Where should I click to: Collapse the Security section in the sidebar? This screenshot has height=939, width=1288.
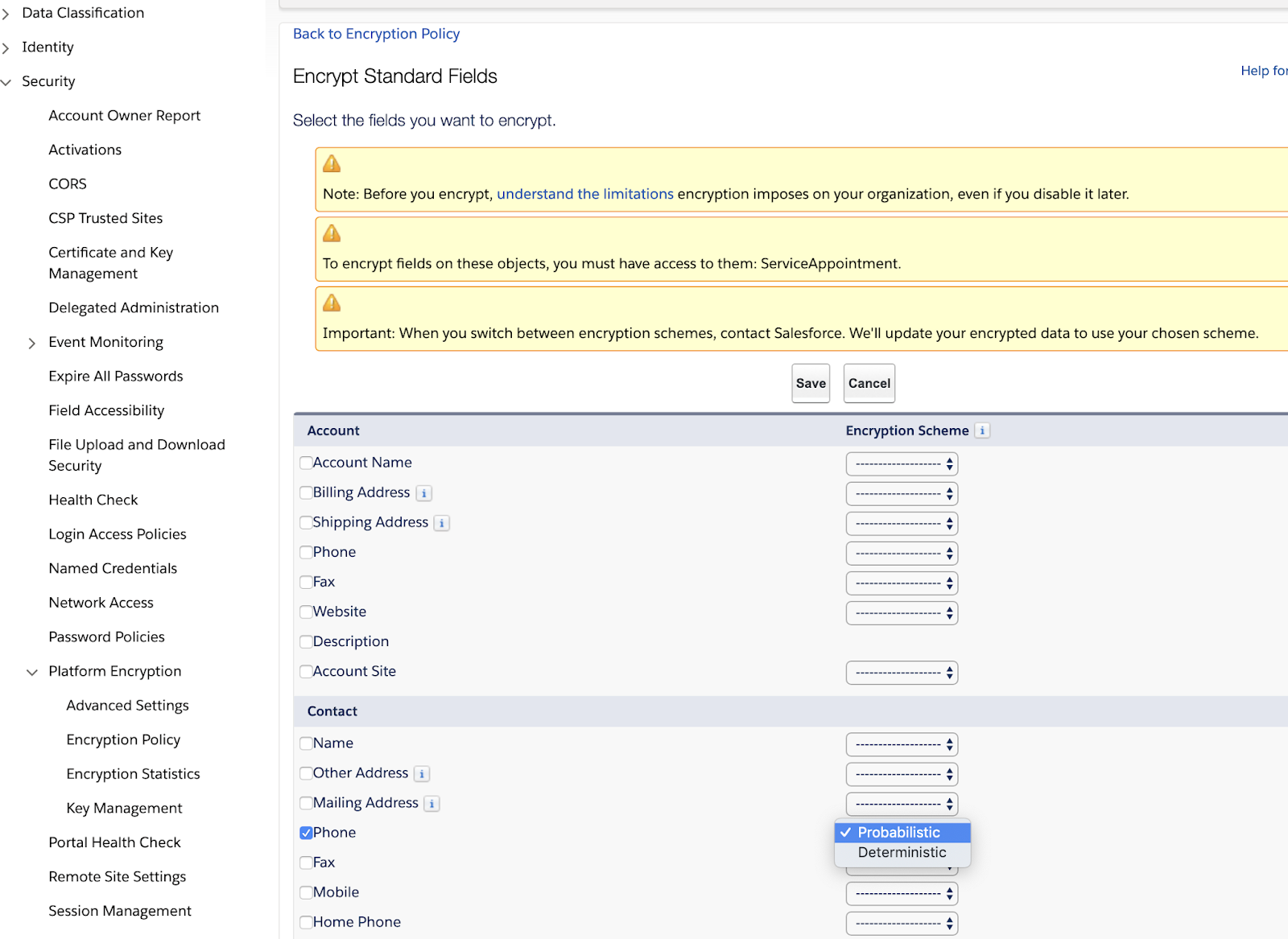click(8, 81)
